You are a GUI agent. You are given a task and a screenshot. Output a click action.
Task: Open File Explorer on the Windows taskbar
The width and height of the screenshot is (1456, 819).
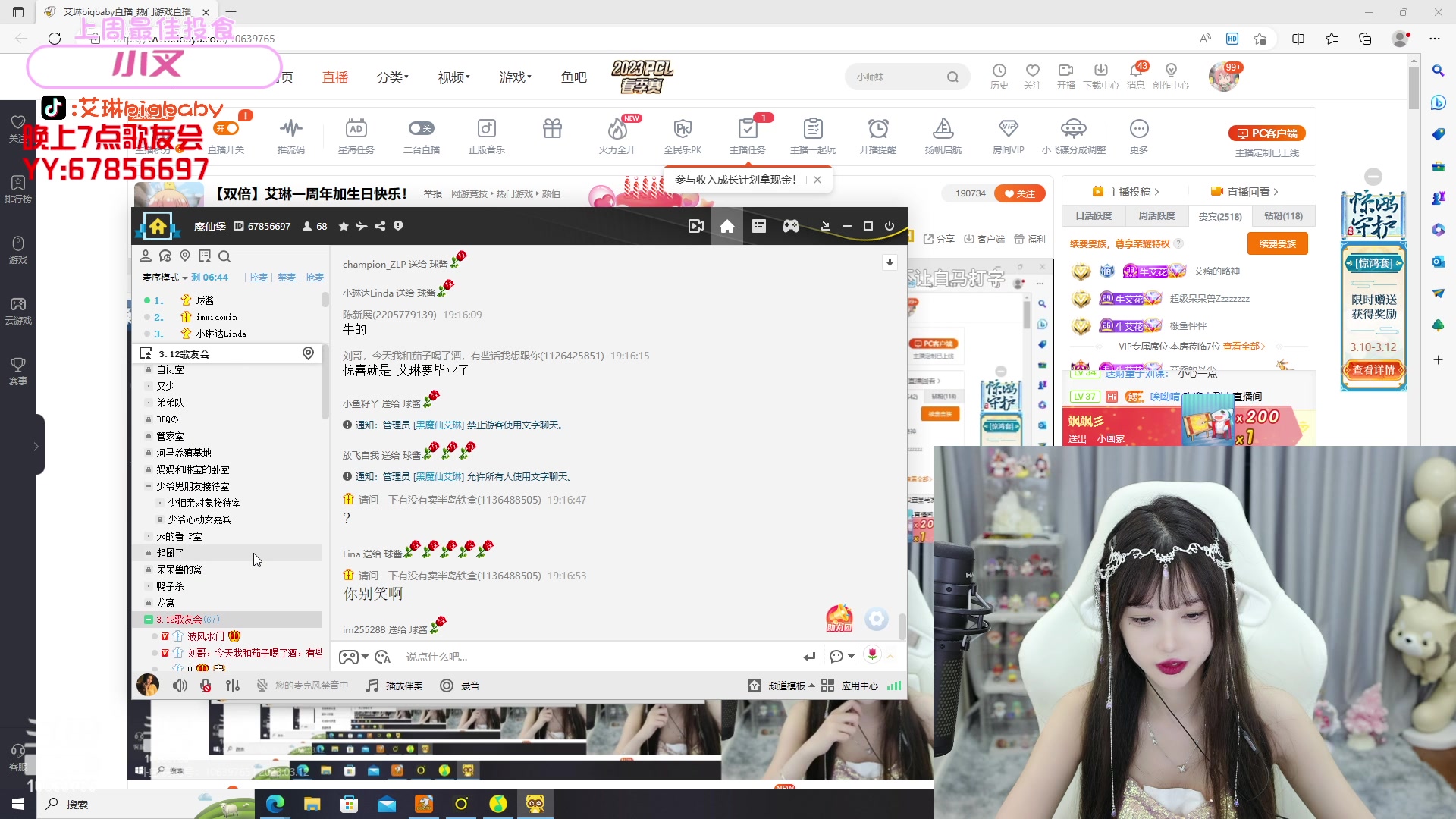312,804
